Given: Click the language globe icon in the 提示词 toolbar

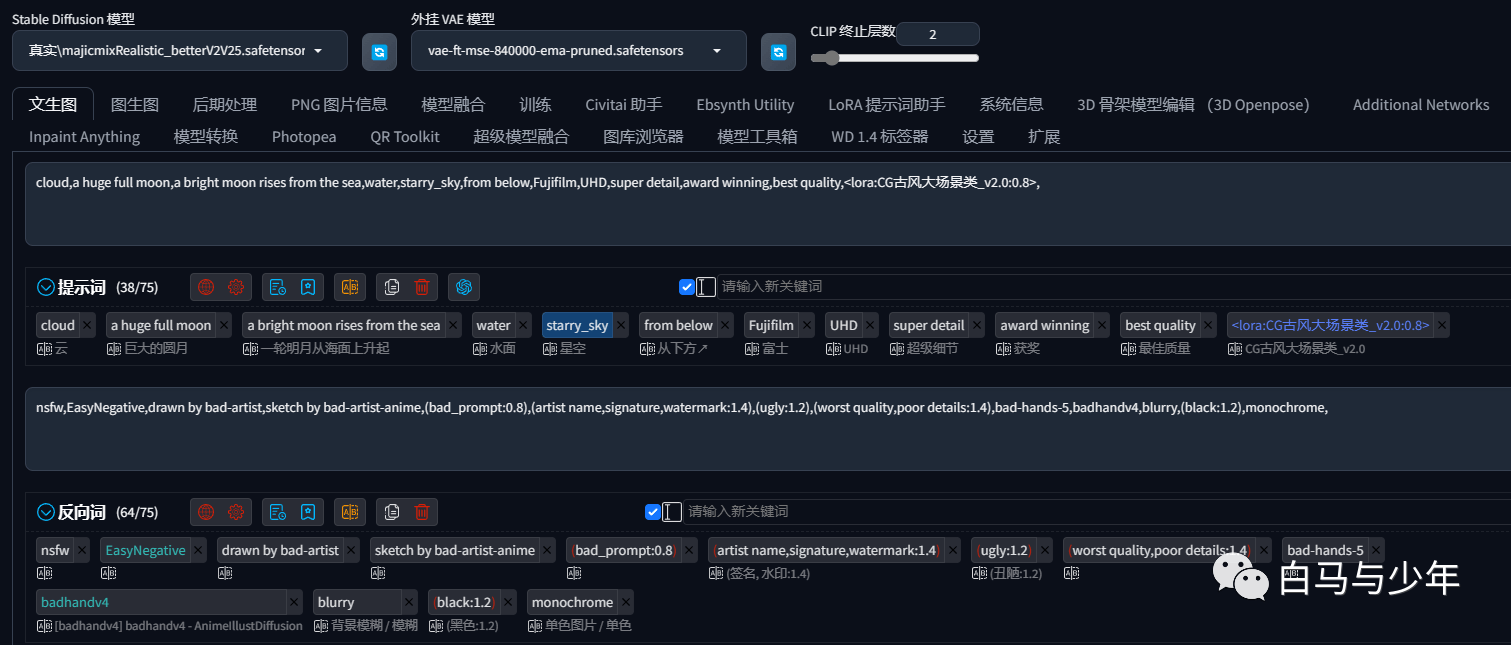Looking at the screenshot, I should pyautogui.click(x=206, y=287).
